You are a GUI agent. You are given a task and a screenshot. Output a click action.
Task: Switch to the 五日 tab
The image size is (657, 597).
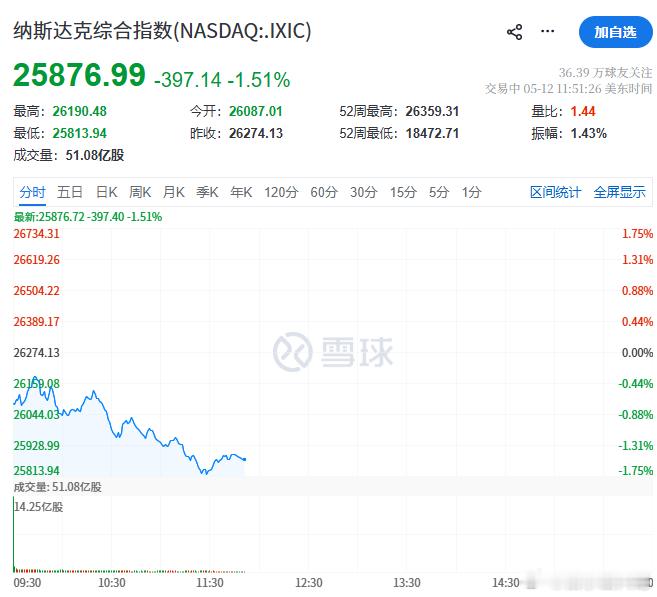pos(70,192)
